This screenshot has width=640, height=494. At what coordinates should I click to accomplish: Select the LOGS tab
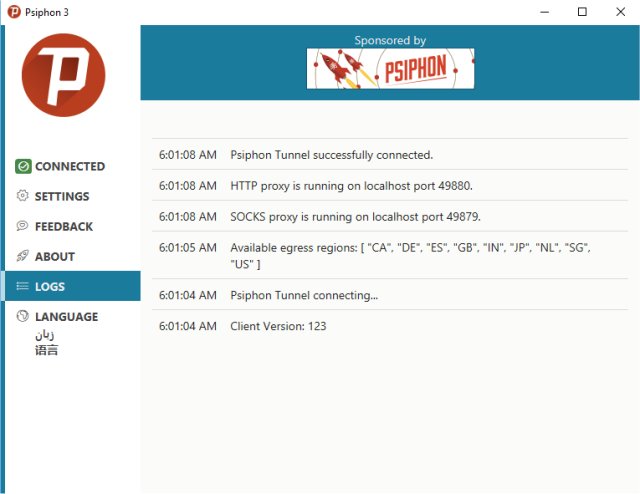73,286
